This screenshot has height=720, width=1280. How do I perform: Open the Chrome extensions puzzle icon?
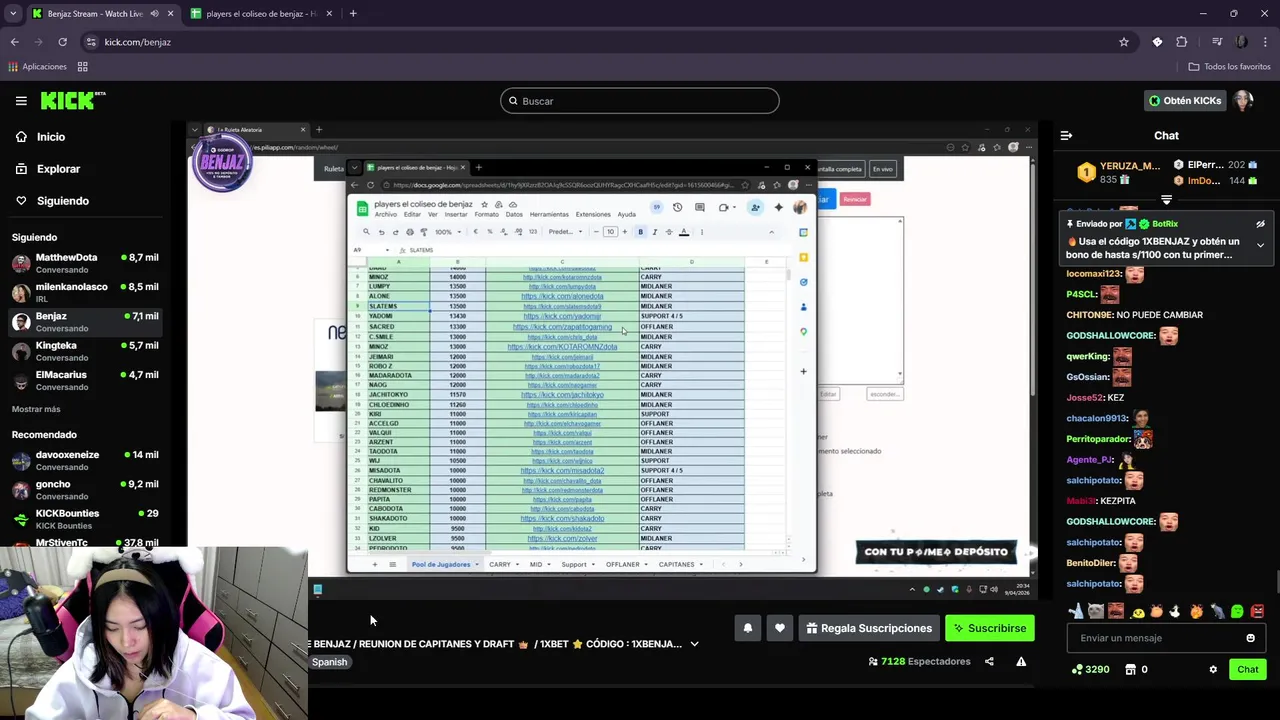click(x=1182, y=42)
